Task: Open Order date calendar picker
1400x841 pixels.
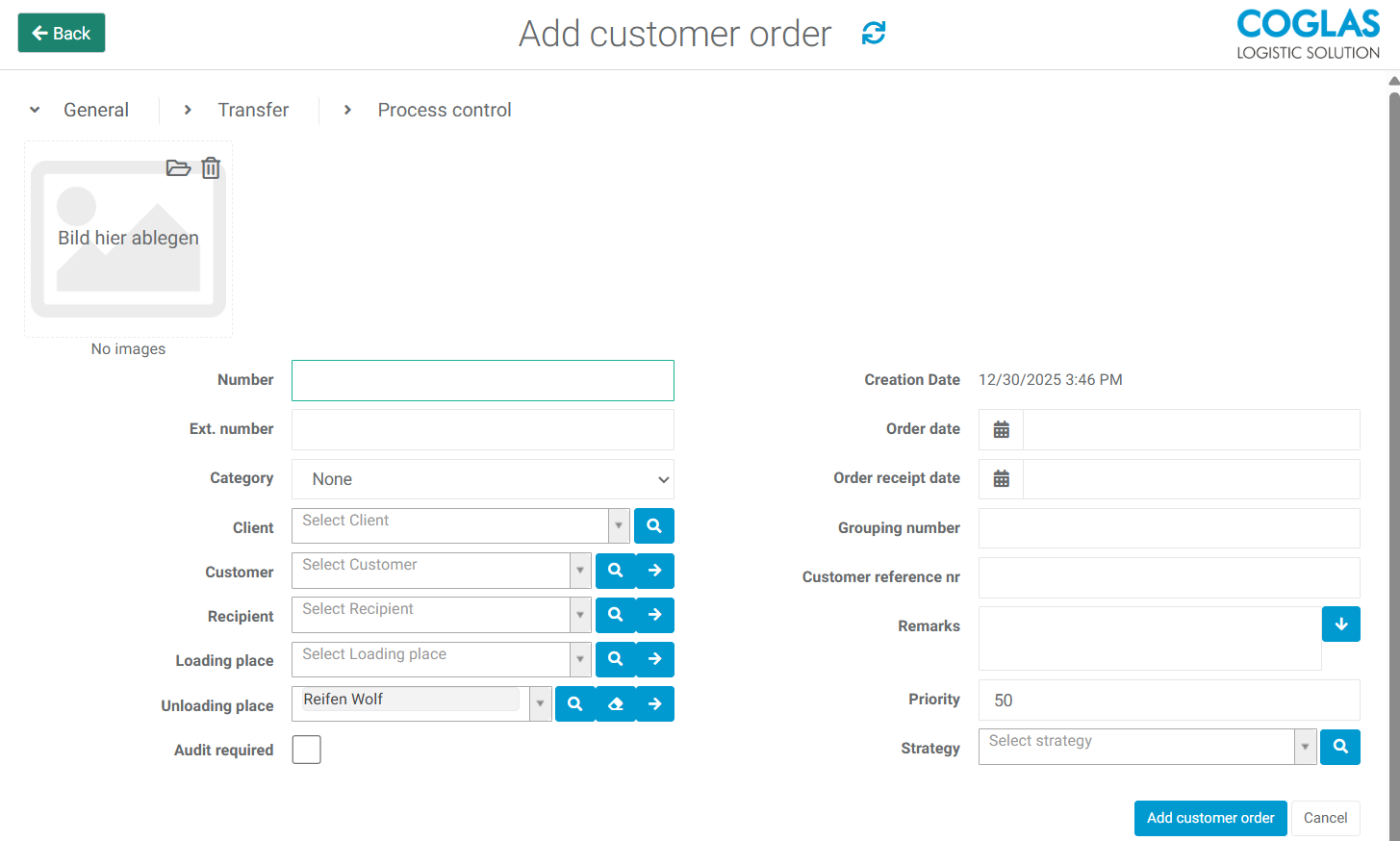Action: (1001, 430)
